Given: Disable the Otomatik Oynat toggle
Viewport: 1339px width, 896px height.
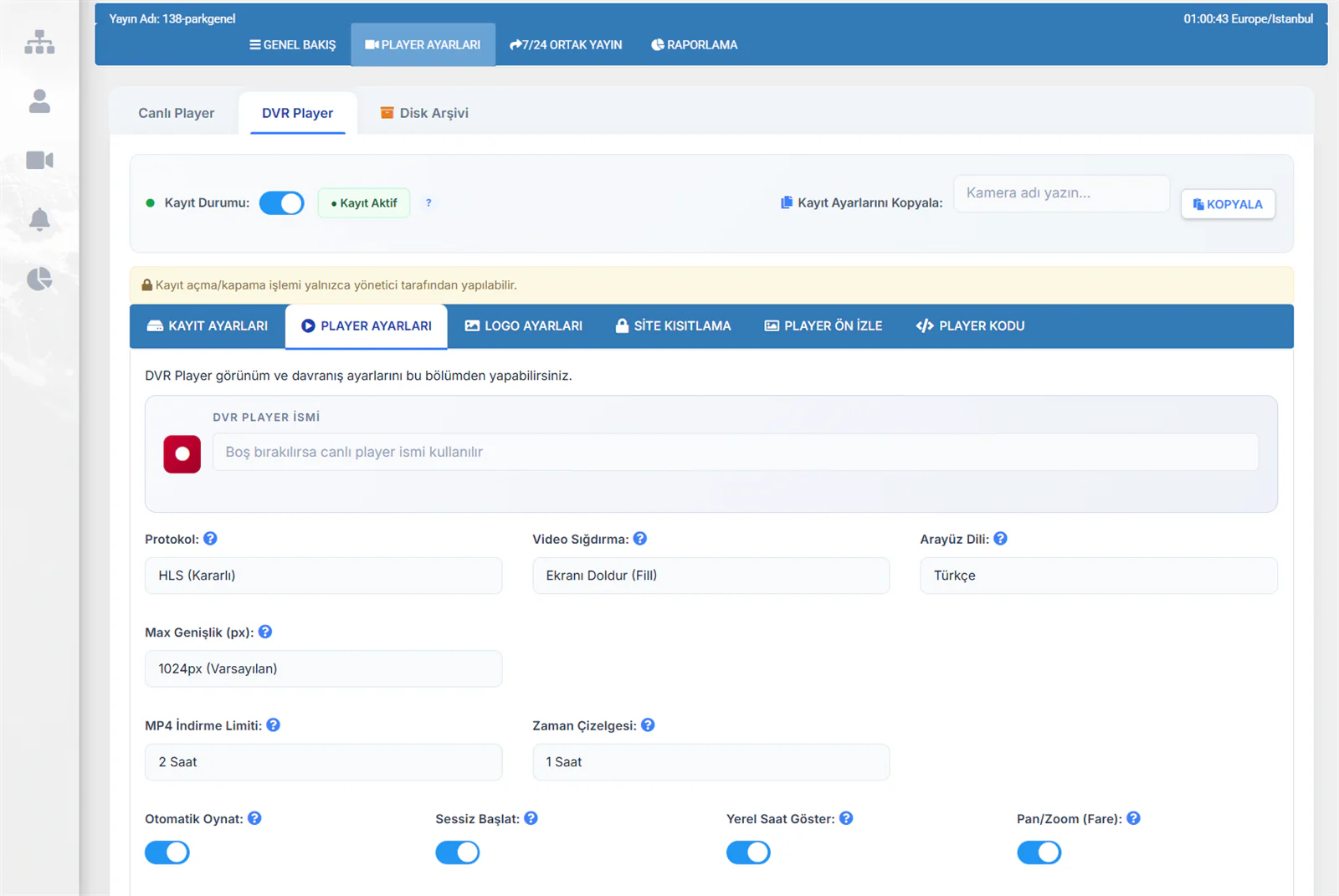Looking at the screenshot, I should click(x=167, y=852).
